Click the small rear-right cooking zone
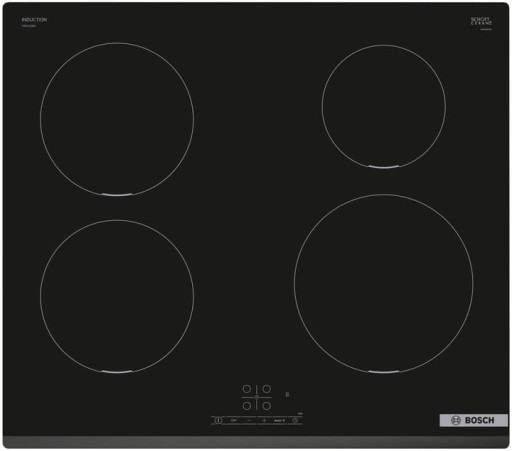512x451 pixels. tap(384, 106)
